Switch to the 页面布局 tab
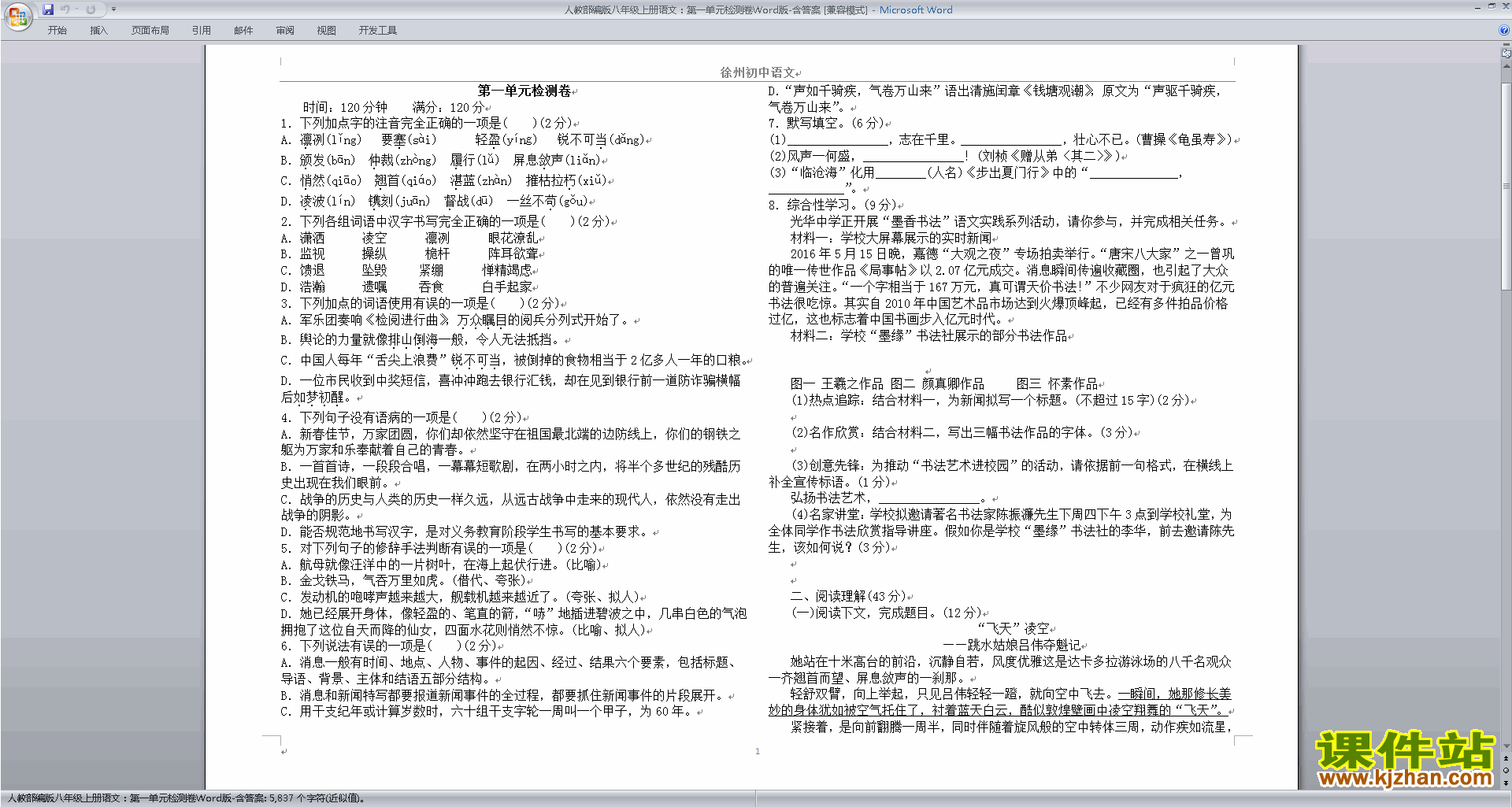The image size is (1512, 807). (150, 31)
